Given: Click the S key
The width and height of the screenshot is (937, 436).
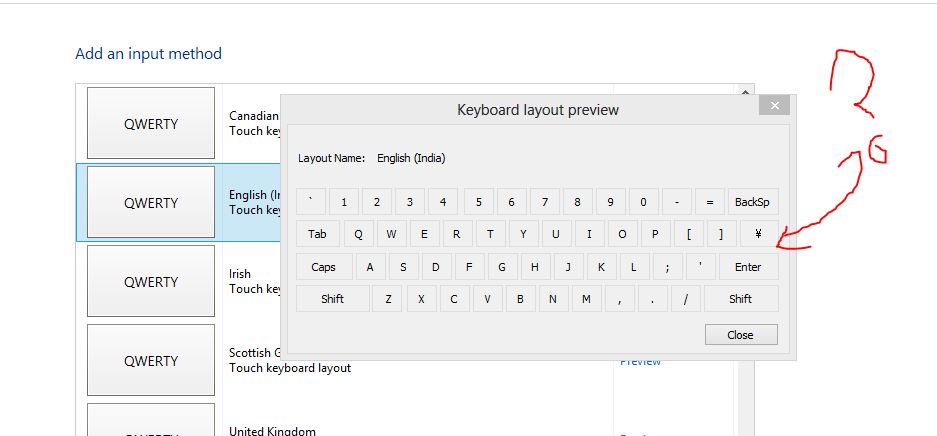Looking at the screenshot, I should (403, 267).
